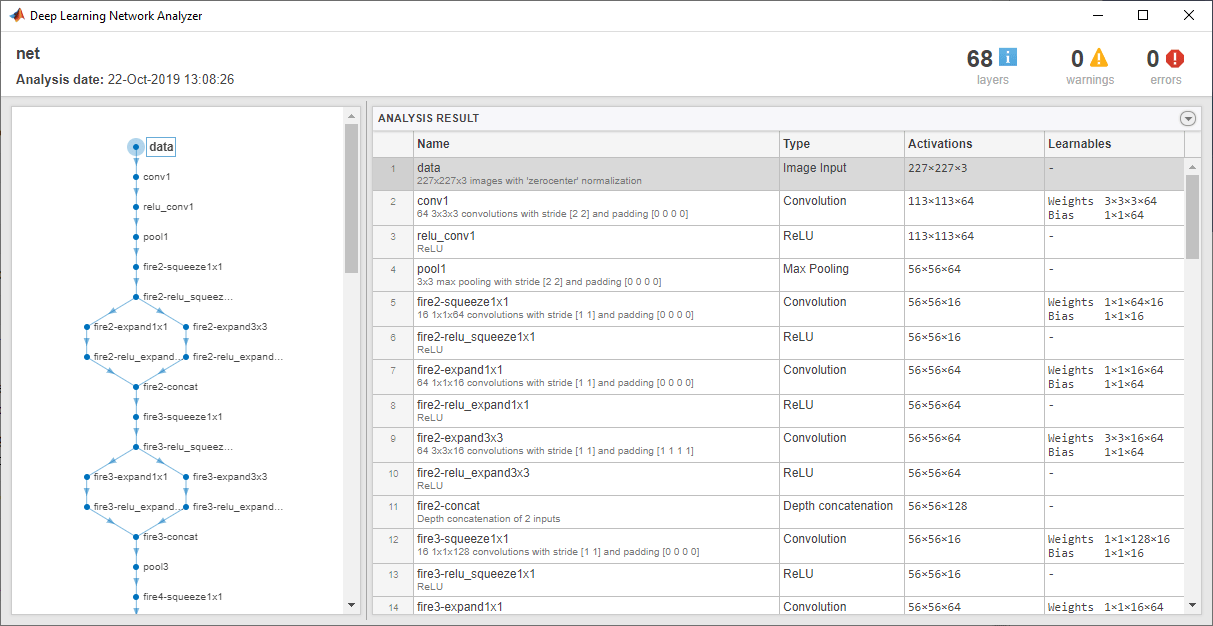The height and width of the screenshot is (626, 1213).
Task: Sort by the Name column header
Action: pyautogui.click(x=596, y=144)
